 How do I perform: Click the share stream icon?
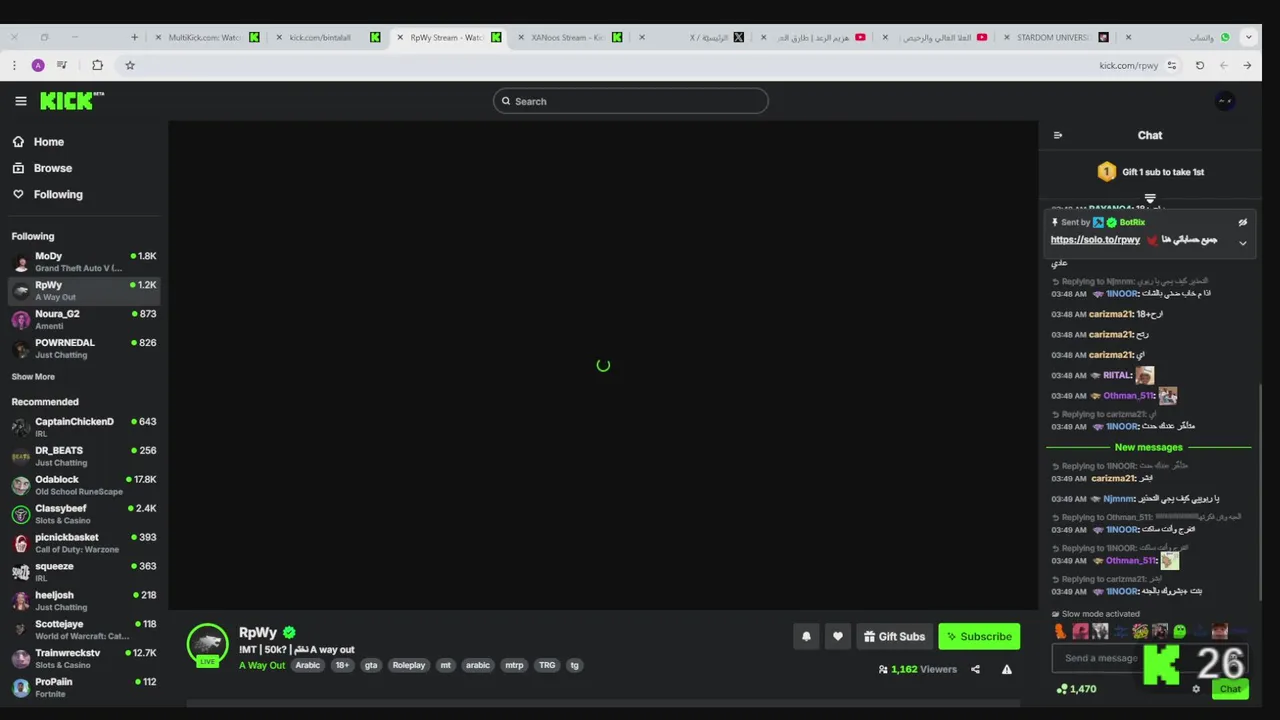pos(975,669)
